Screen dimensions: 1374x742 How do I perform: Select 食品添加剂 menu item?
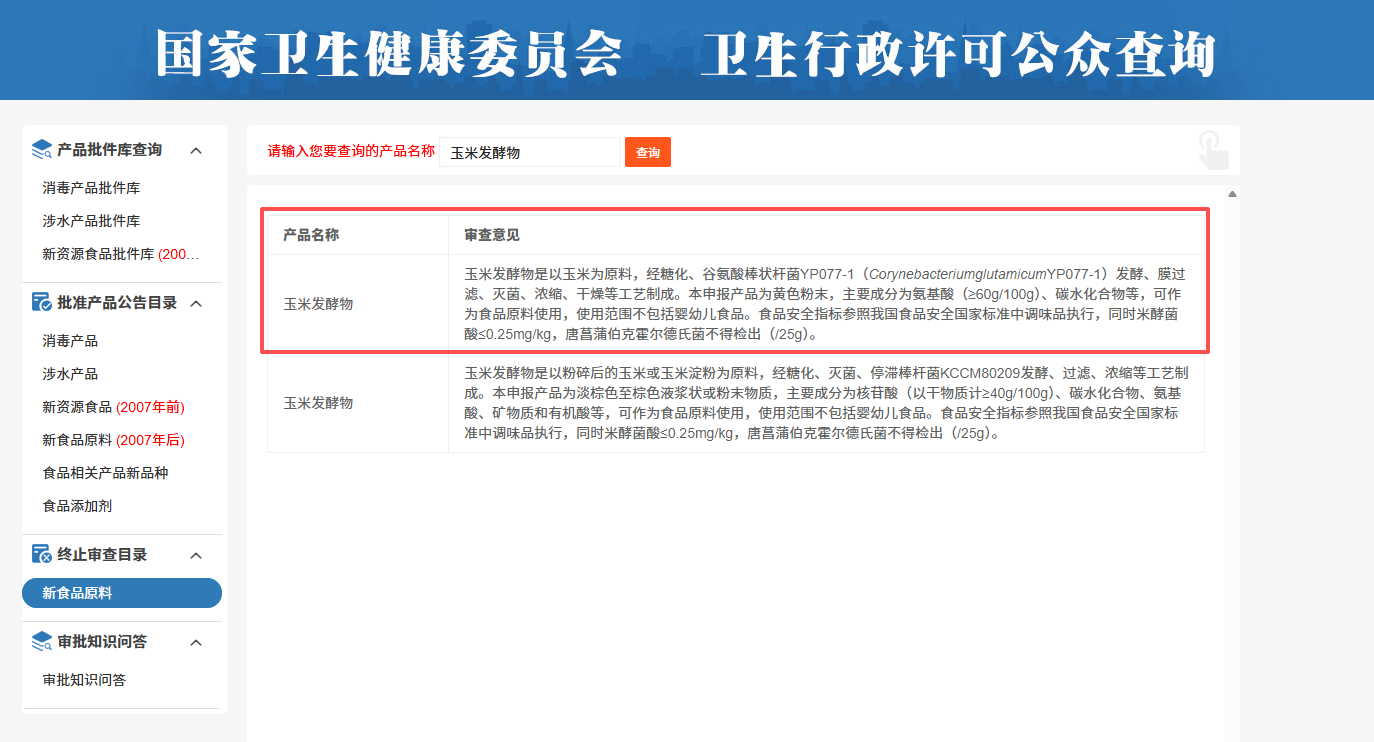77,506
